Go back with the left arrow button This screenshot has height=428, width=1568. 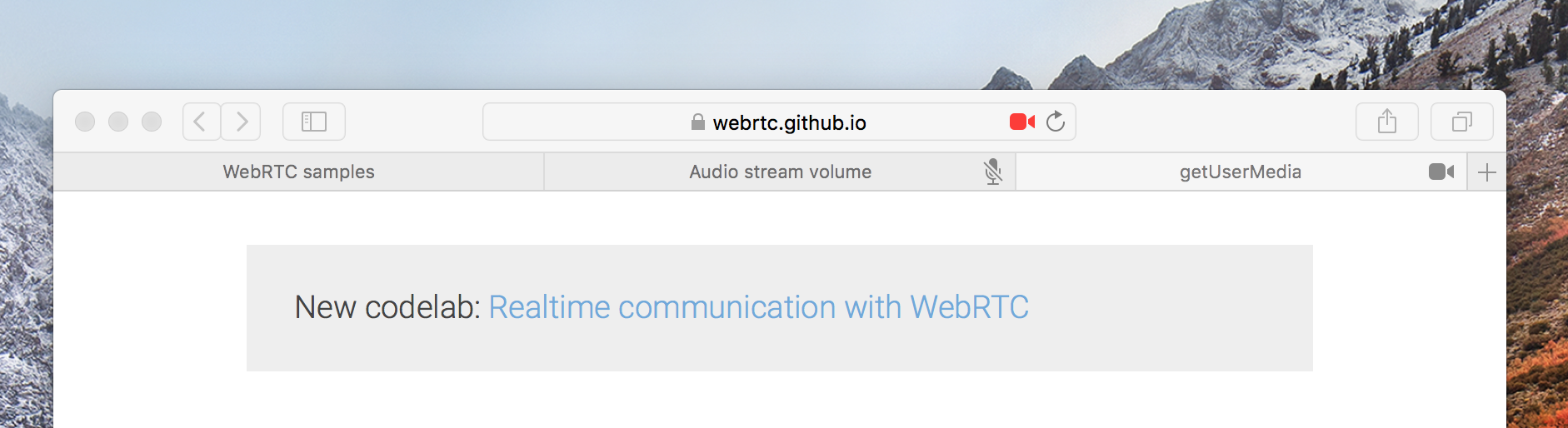point(202,122)
